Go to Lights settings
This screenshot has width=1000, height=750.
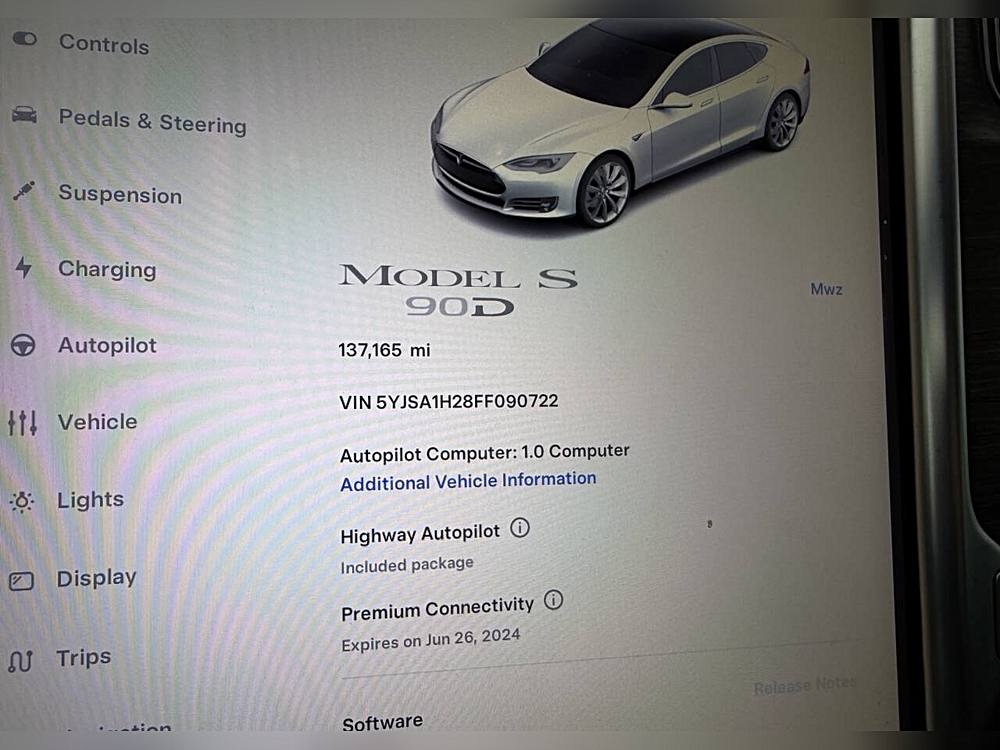click(x=91, y=499)
